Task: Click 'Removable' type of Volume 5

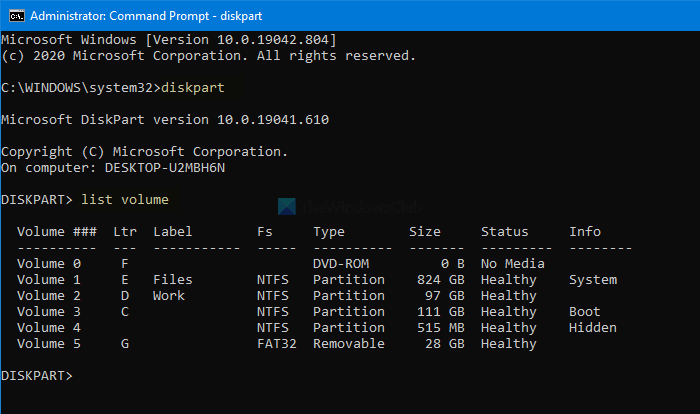Action: click(349, 344)
